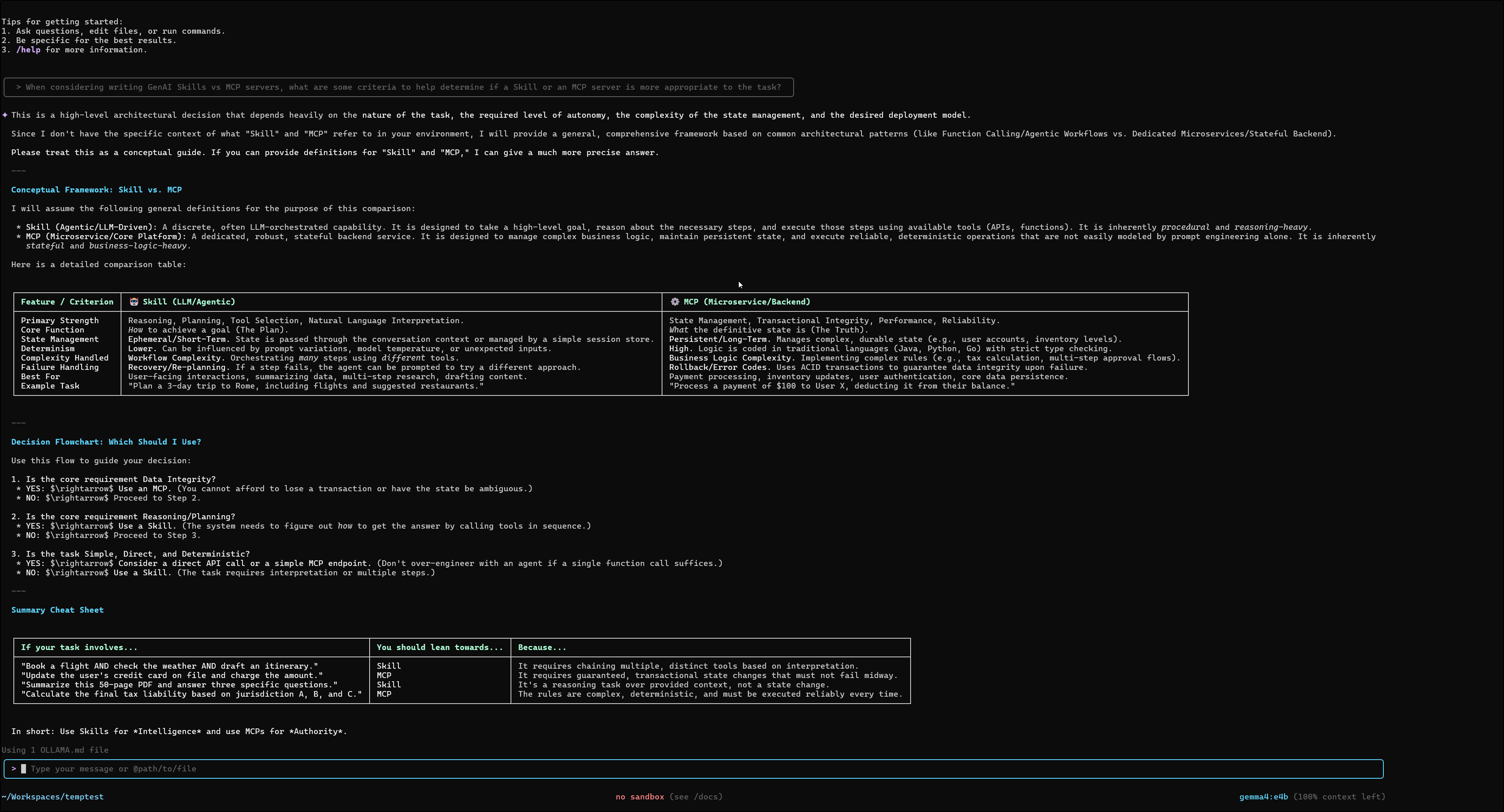Screen dimensions: 1504x812
Task: Click the 'Because...' column header
Action: 541,648
